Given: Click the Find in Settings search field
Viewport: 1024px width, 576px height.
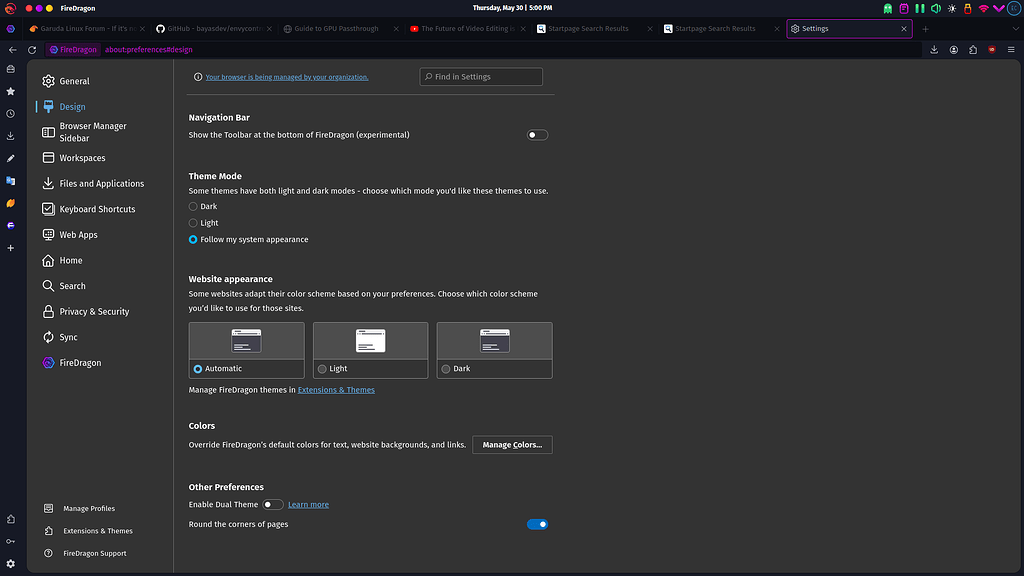Looking at the screenshot, I should click(x=480, y=76).
